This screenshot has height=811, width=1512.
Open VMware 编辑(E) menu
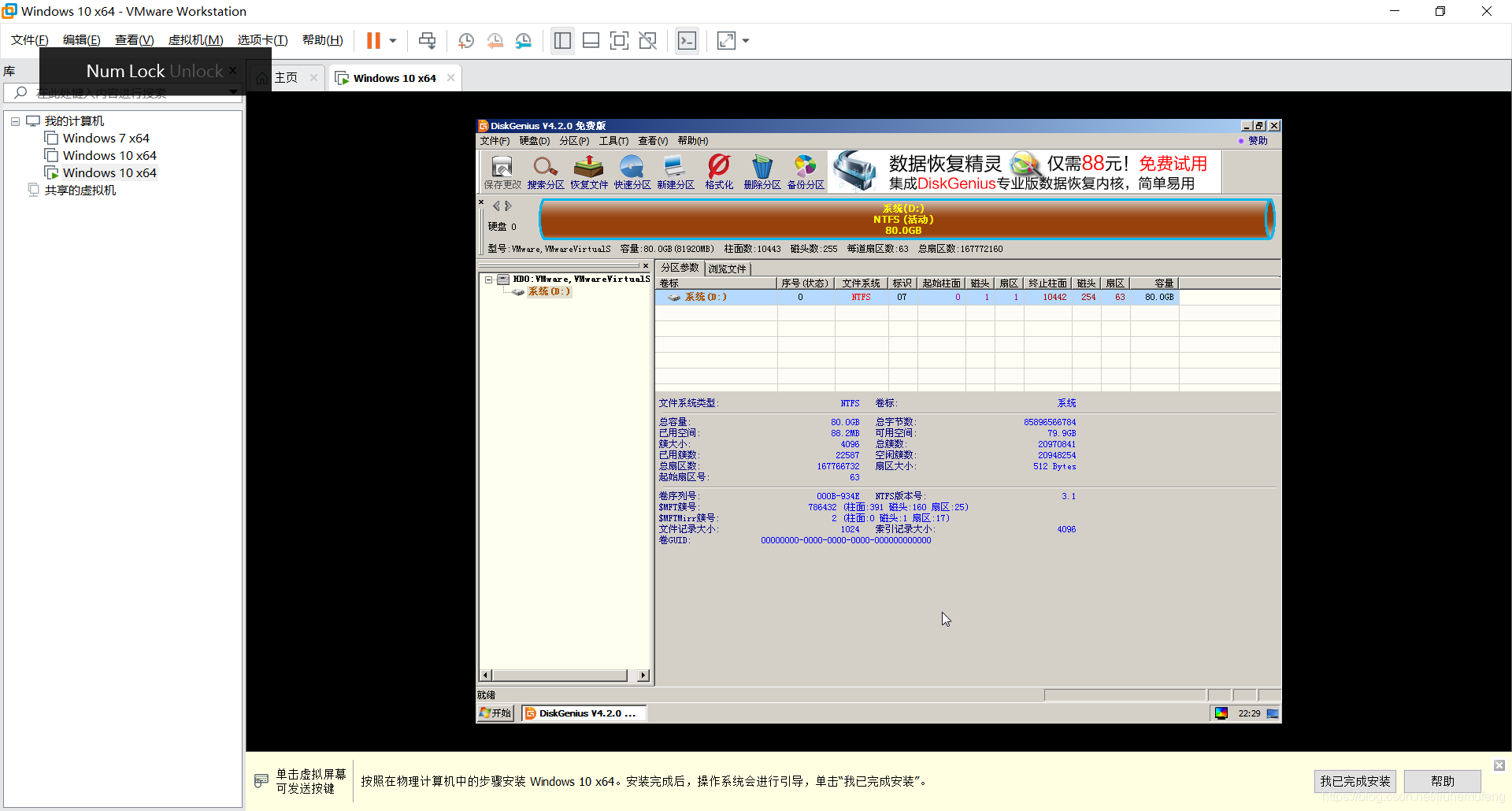[82, 40]
